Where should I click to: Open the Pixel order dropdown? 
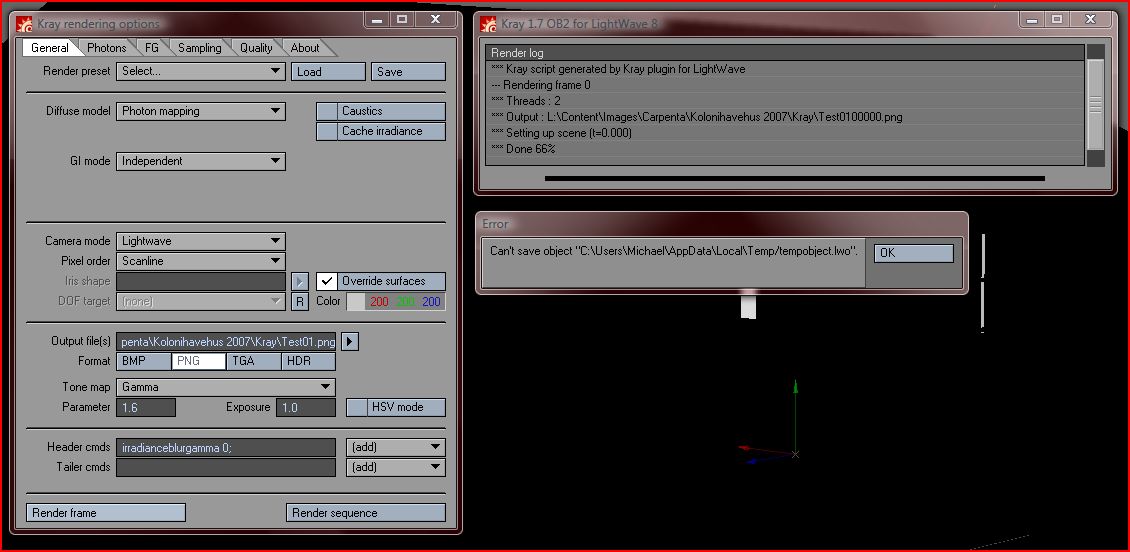(201, 261)
